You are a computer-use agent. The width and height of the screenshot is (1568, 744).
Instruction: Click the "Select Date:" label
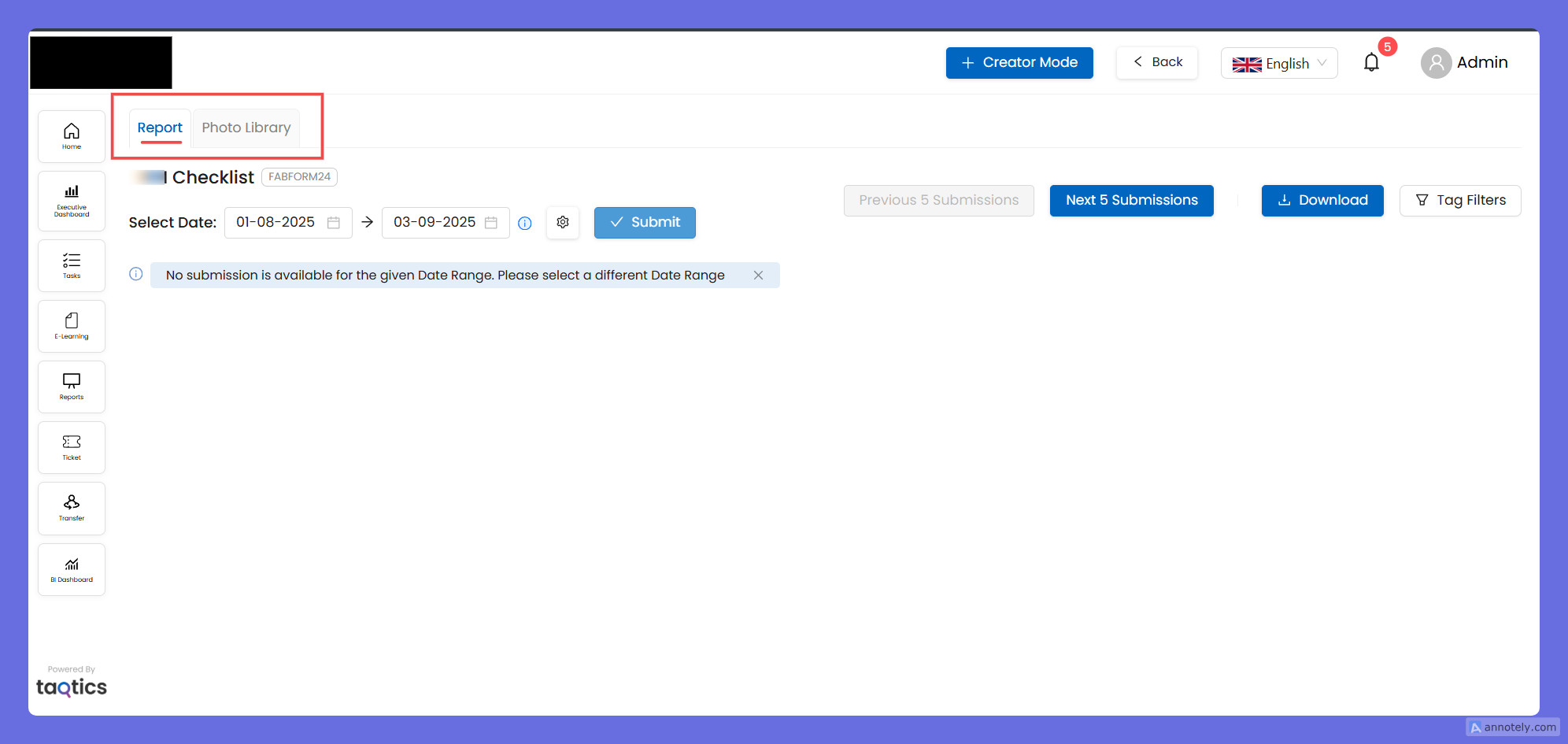click(172, 223)
